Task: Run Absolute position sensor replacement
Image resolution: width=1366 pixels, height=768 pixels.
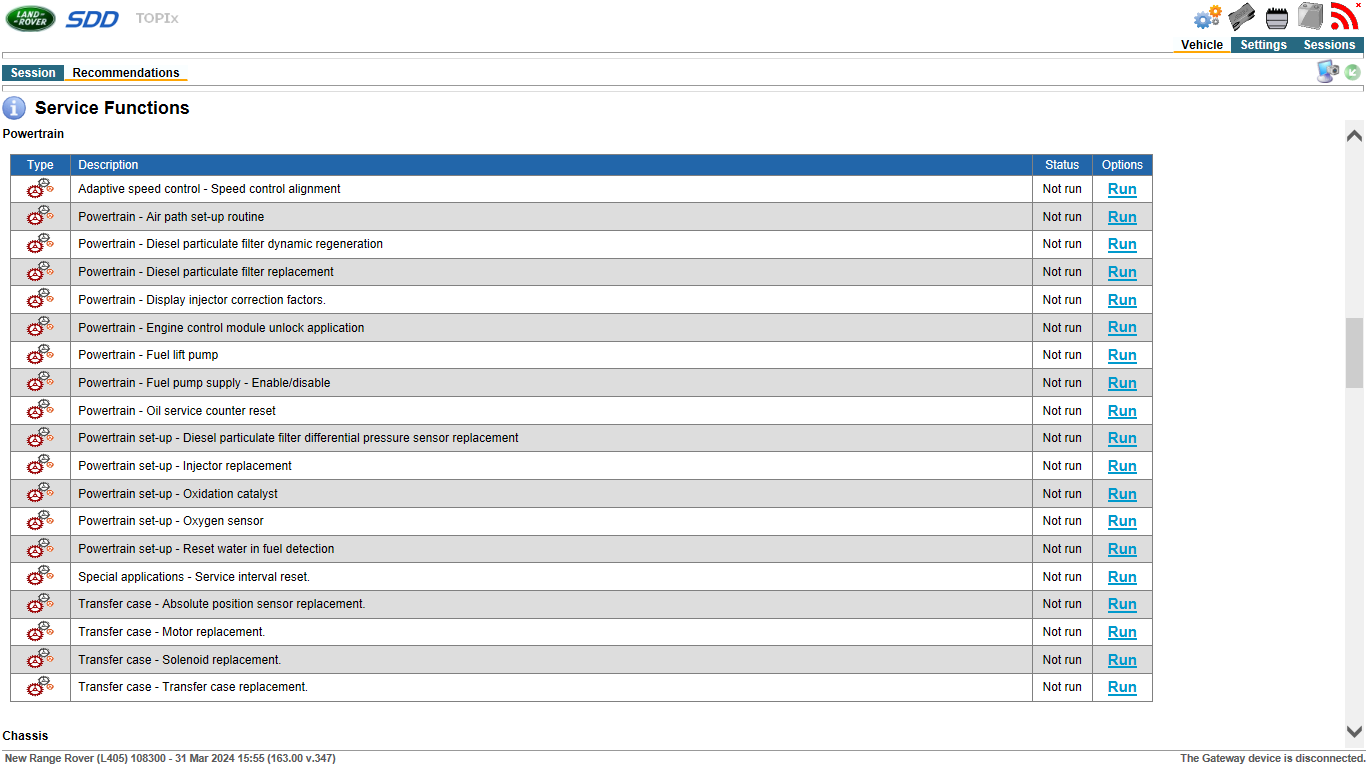Action: point(1122,604)
